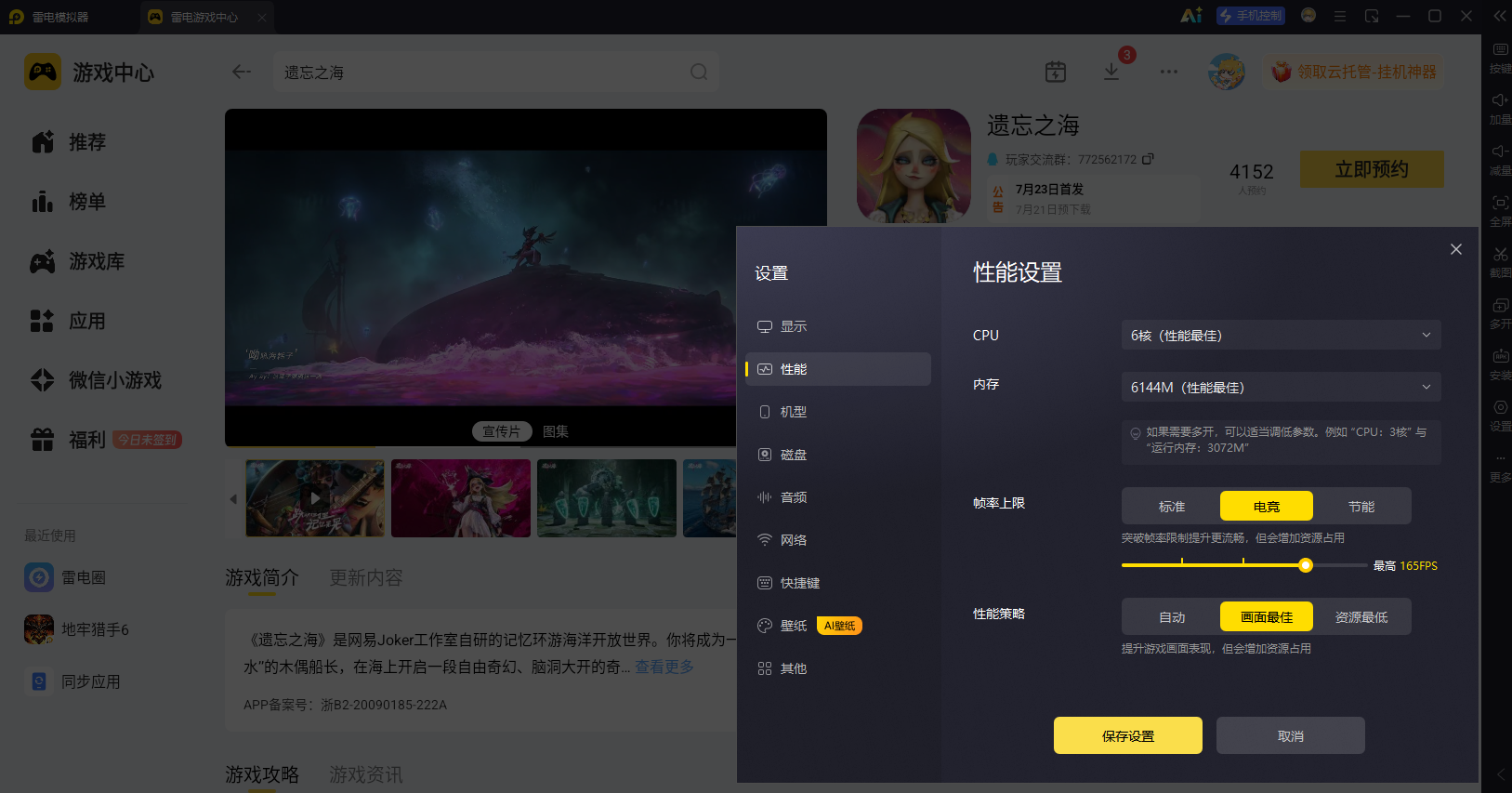Viewport: 1512px width, 793px height.
Task: Click the 手机控制 button in title bar
Action: (1251, 16)
